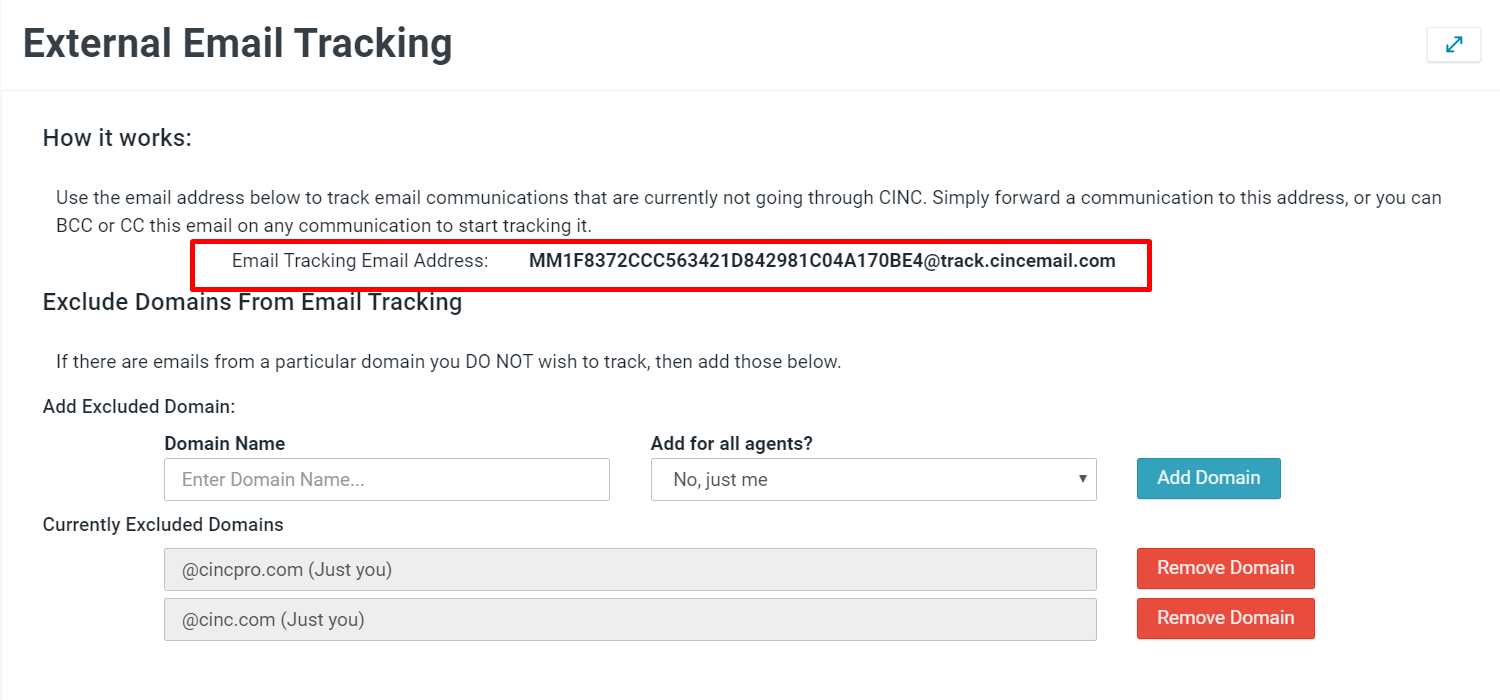Click the @cincpro.com (Just you) entry
The width and height of the screenshot is (1500, 700).
630,568
